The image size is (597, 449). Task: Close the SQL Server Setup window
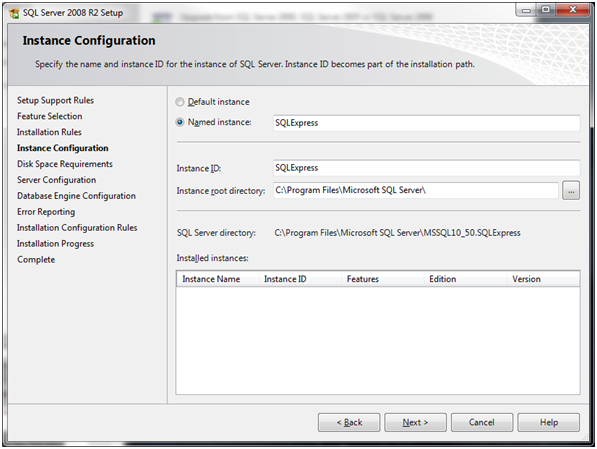click(x=573, y=10)
